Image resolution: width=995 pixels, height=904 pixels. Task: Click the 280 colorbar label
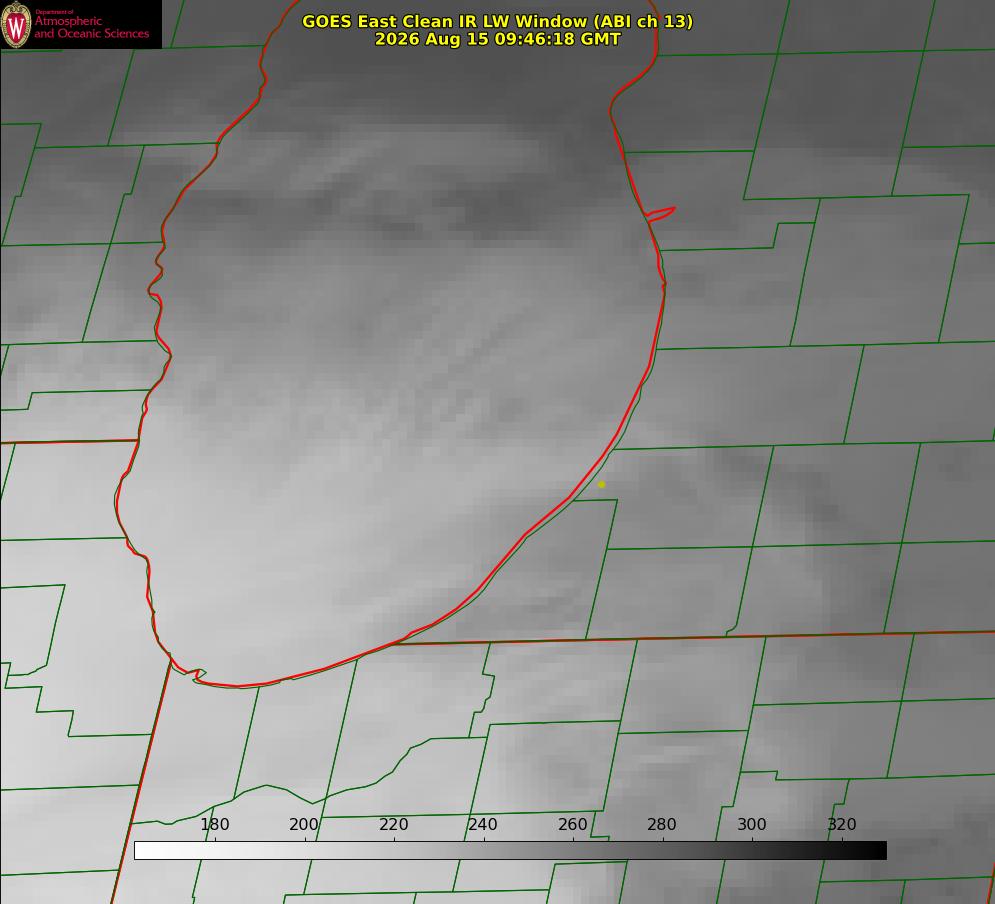coord(662,824)
